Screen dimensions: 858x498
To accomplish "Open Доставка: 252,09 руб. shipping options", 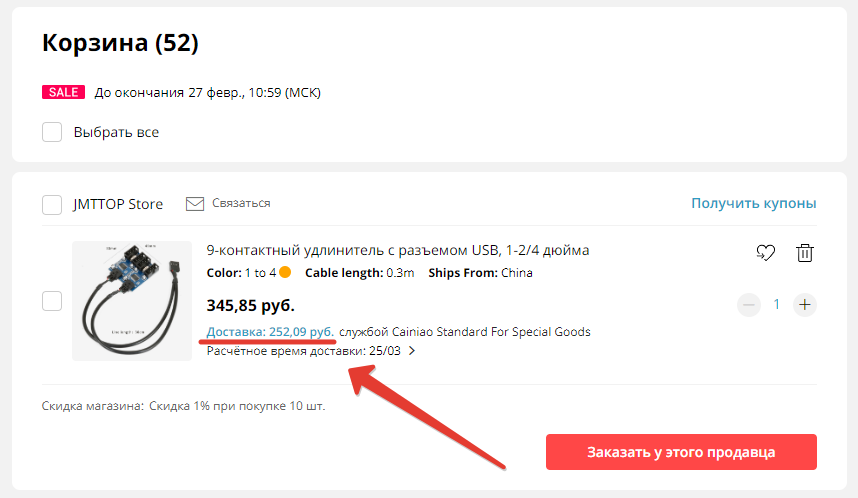I will pyautogui.click(x=270, y=332).
